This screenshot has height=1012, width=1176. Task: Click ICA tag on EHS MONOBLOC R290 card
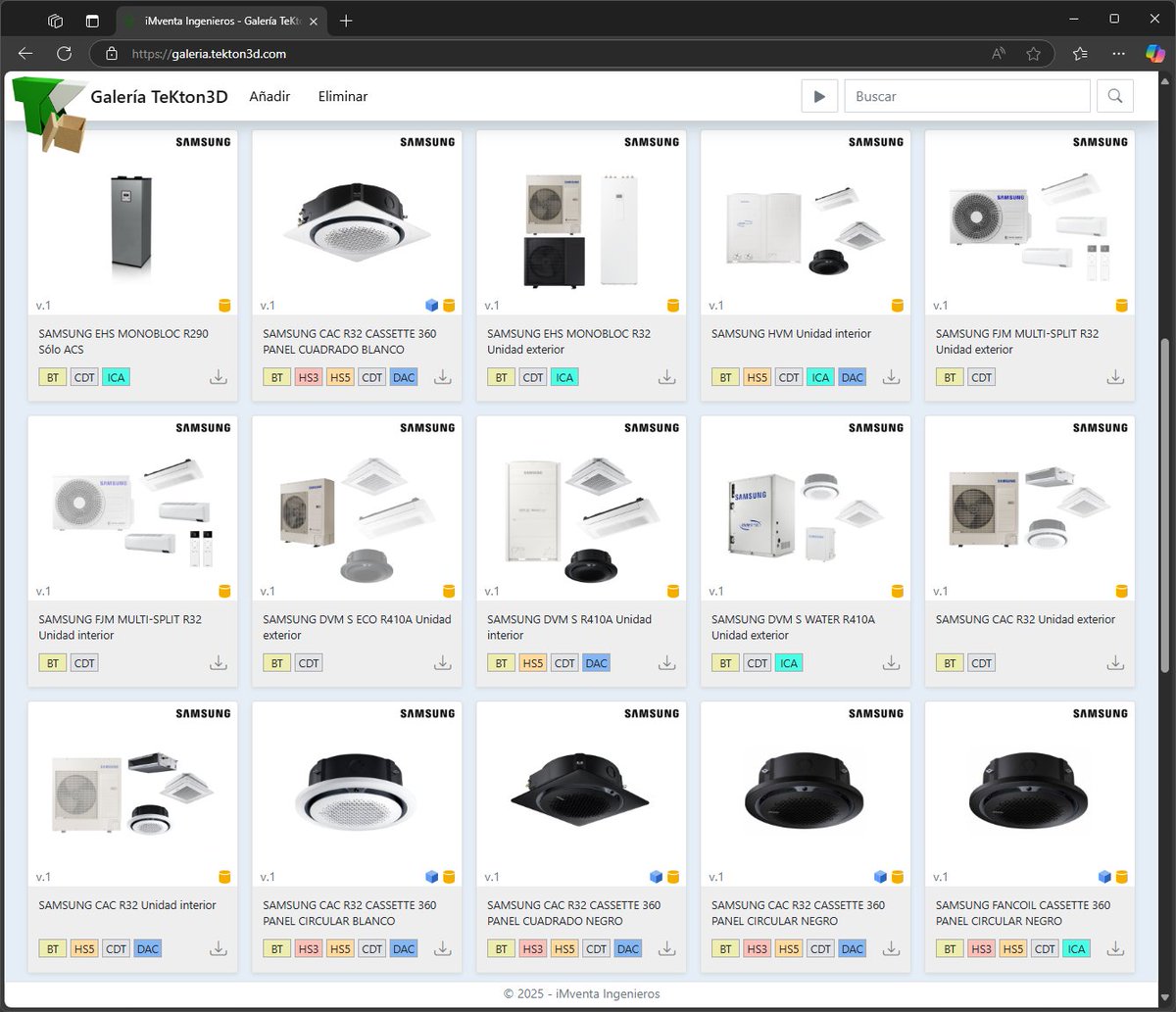tap(116, 377)
